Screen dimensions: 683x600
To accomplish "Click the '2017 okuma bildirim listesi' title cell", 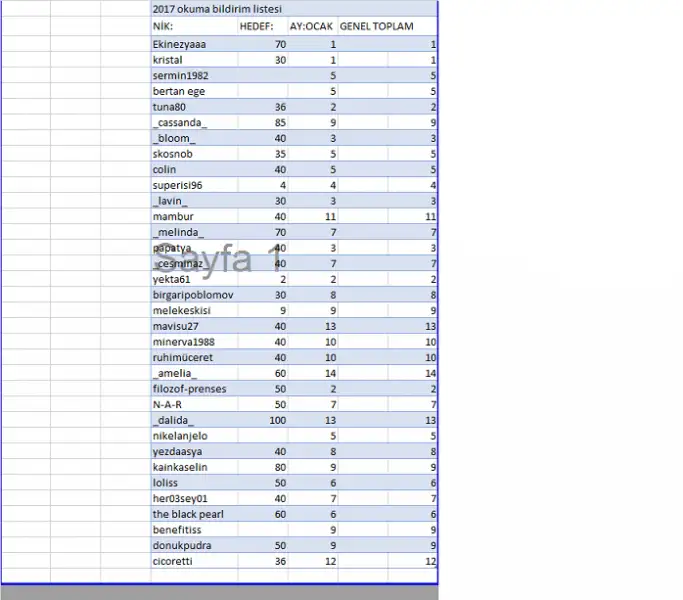I will click(x=205, y=9).
